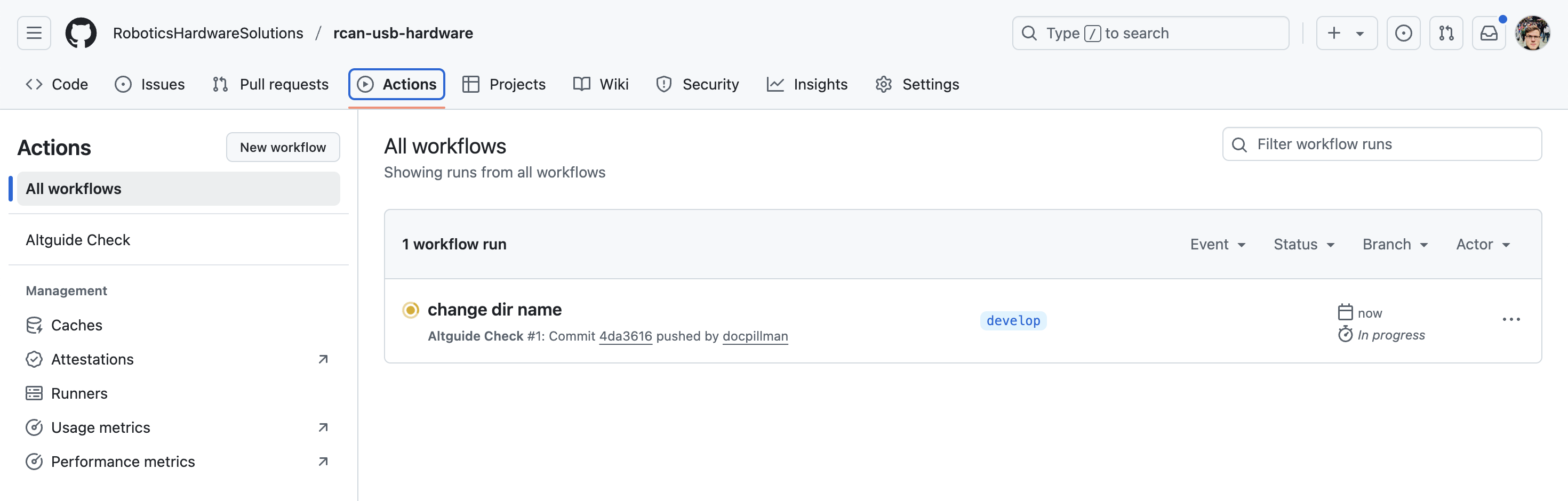The width and height of the screenshot is (1568, 501).
Task: Select Altguide Check workflow in sidebar
Action: (78, 240)
